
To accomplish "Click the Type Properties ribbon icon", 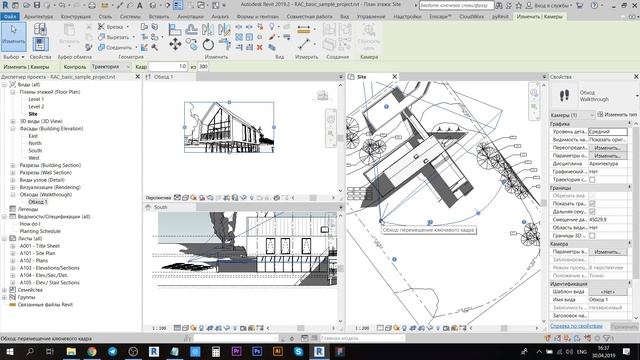I will (40, 29).
